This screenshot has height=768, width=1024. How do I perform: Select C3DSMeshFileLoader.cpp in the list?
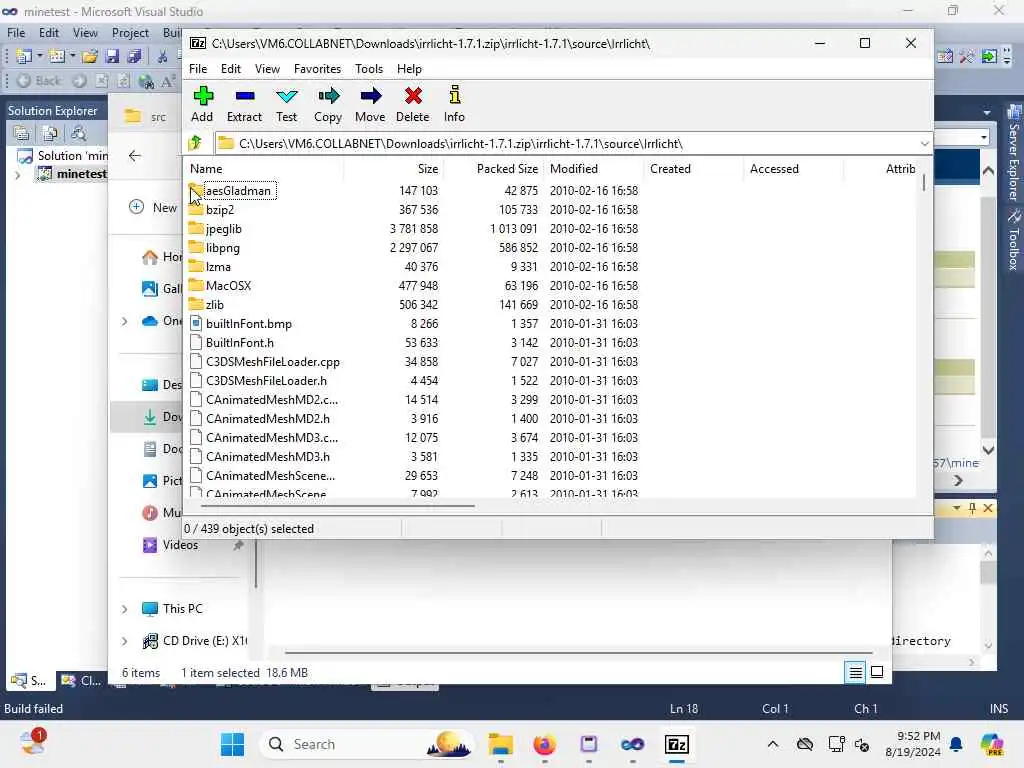272,361
